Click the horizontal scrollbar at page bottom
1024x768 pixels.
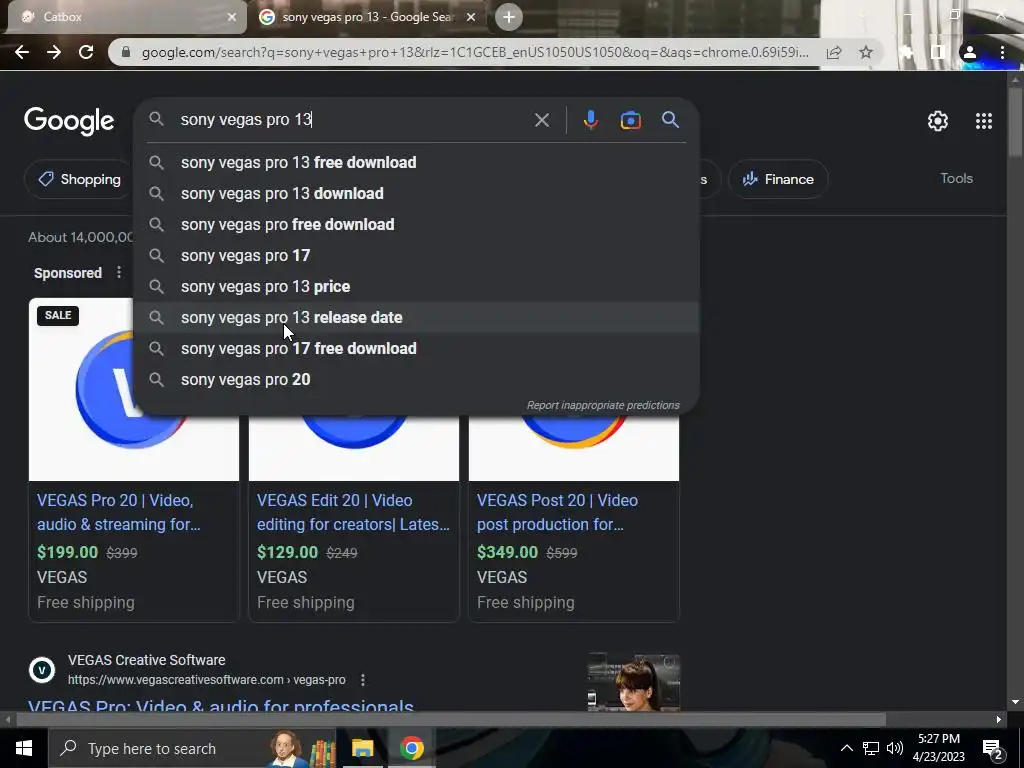tap(451, 720)
